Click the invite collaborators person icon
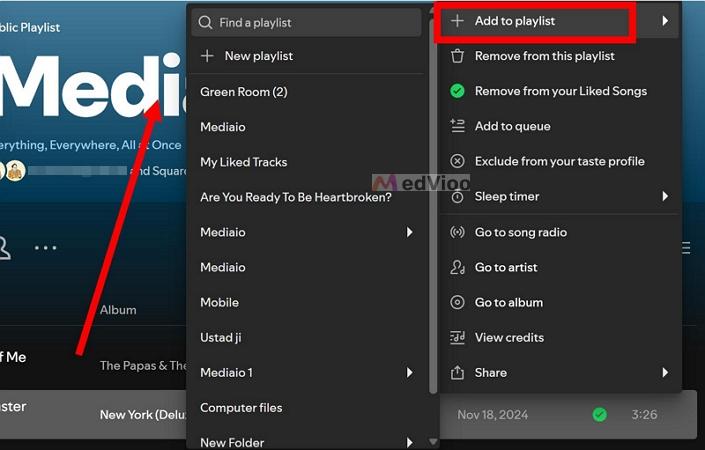 click(x=4, y=248)
